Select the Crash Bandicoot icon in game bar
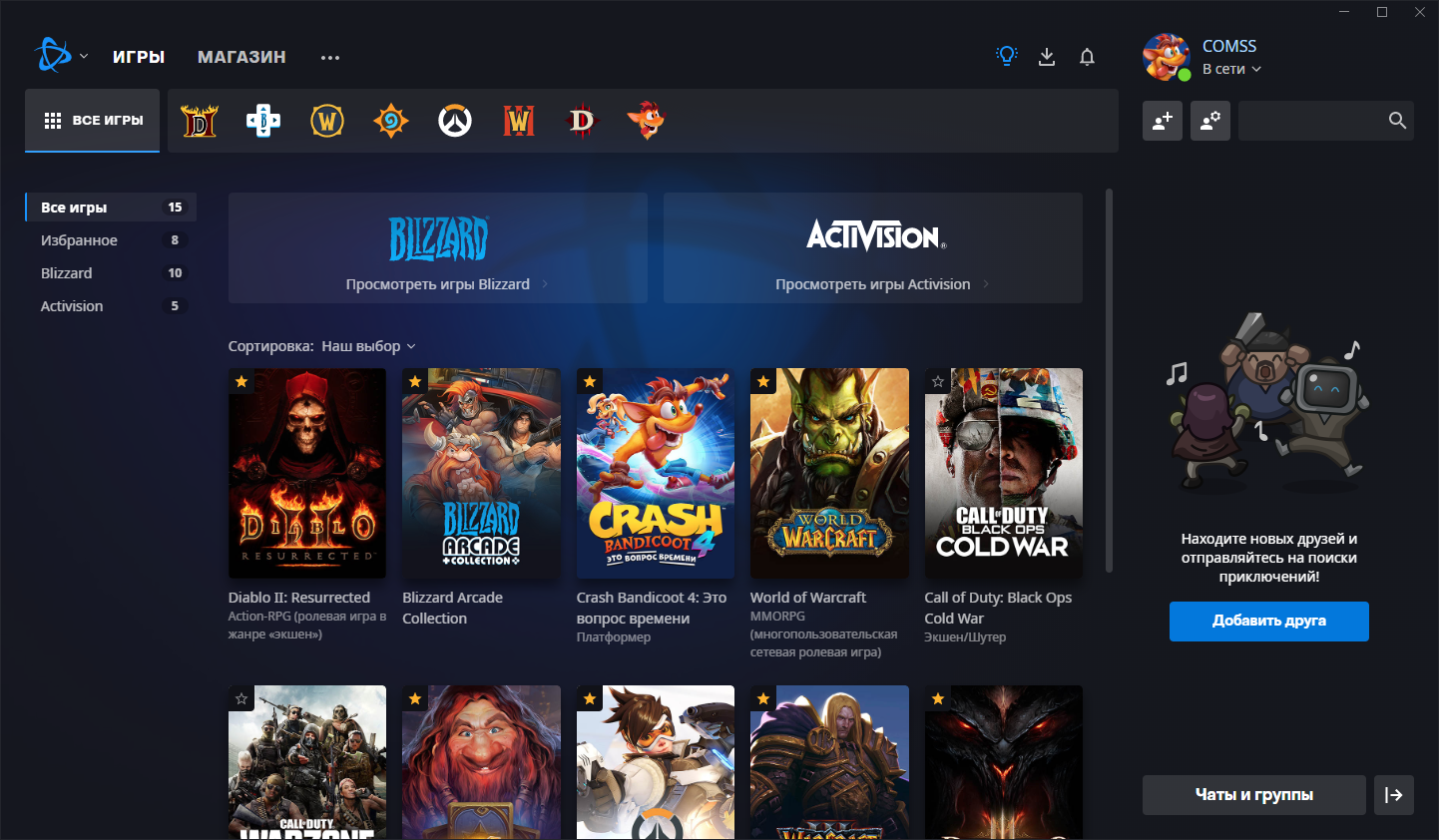The height and width of the screenshot is (840, 1439). 646,121
